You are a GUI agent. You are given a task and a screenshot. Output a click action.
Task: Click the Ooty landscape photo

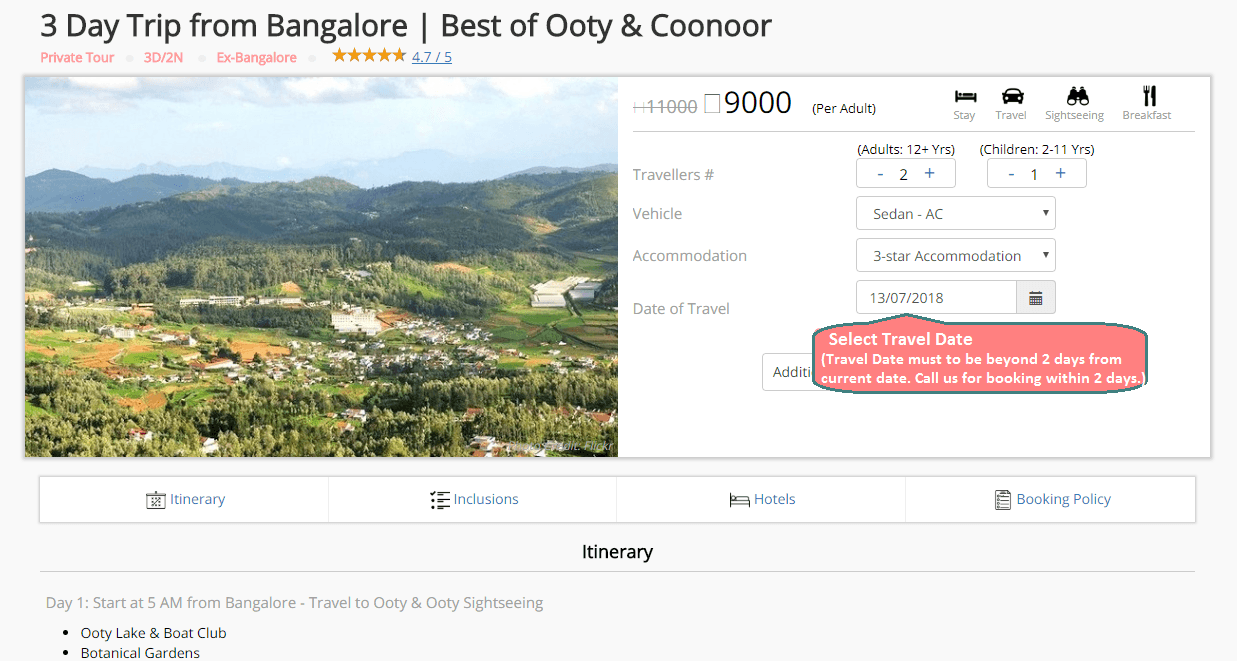(321, 267)
